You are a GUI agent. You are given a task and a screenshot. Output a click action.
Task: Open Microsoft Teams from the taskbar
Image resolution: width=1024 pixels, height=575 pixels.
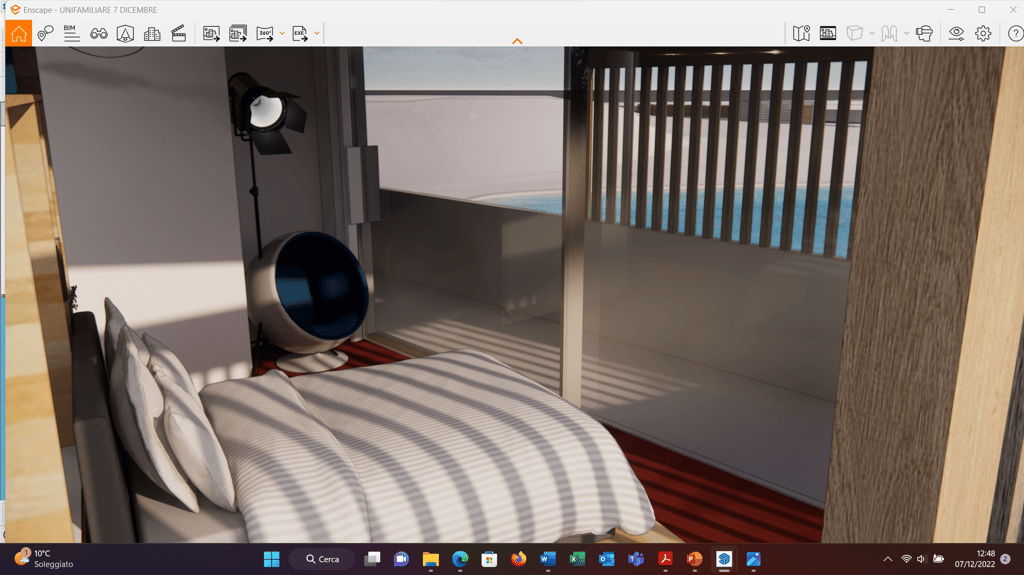635,559
